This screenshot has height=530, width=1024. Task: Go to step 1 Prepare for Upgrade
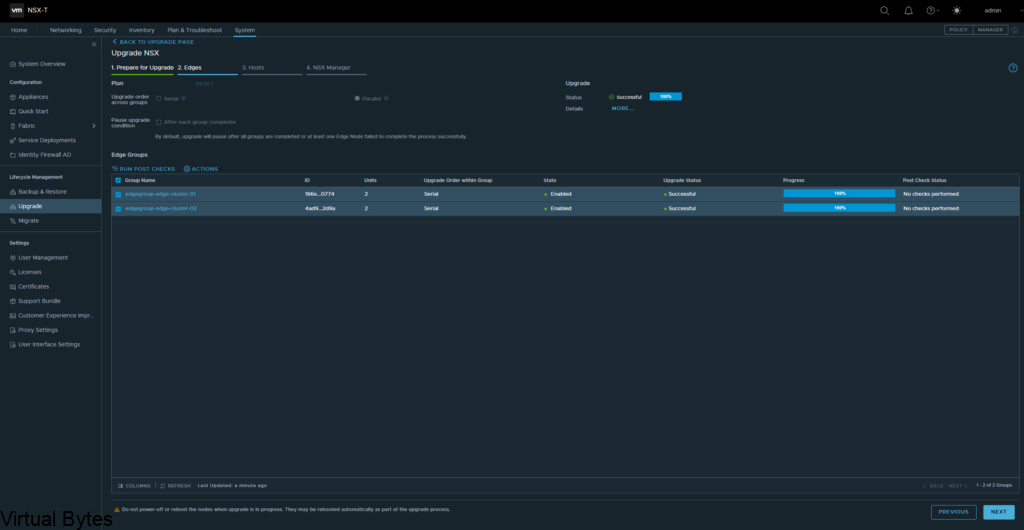point(142,68)
